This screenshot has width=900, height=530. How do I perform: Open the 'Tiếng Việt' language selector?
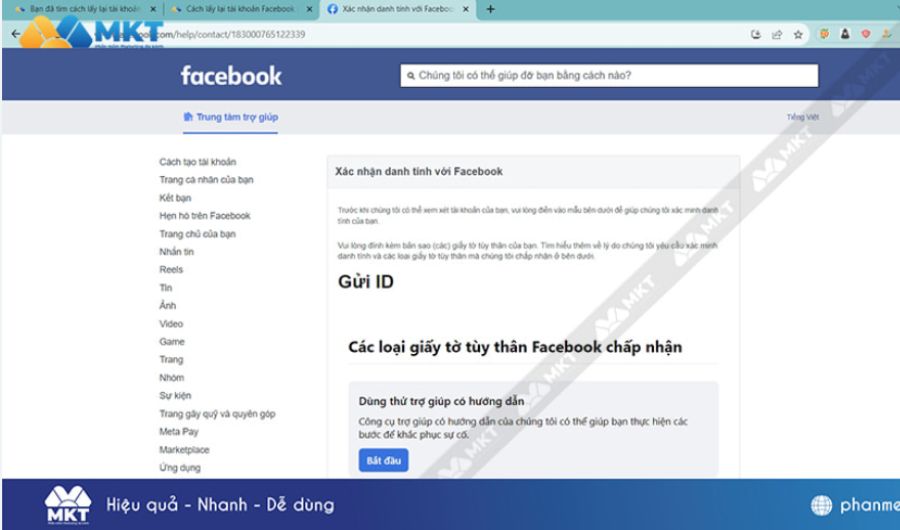pyautogui.click(x=802, y=117)
